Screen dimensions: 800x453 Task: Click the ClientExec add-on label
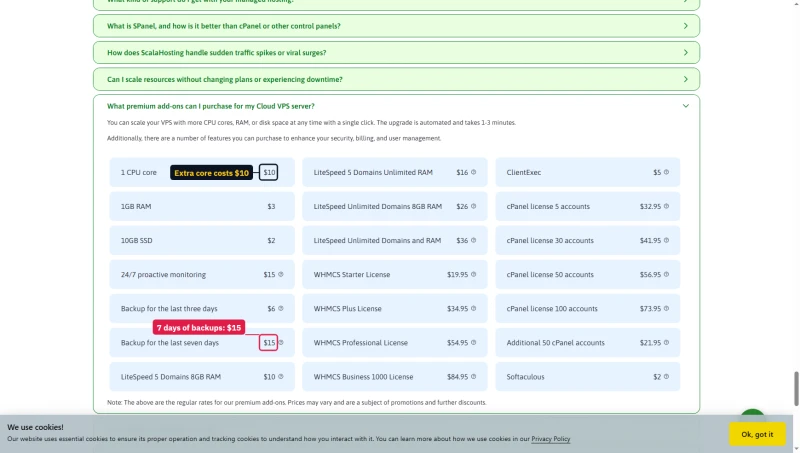pos(523,172)
